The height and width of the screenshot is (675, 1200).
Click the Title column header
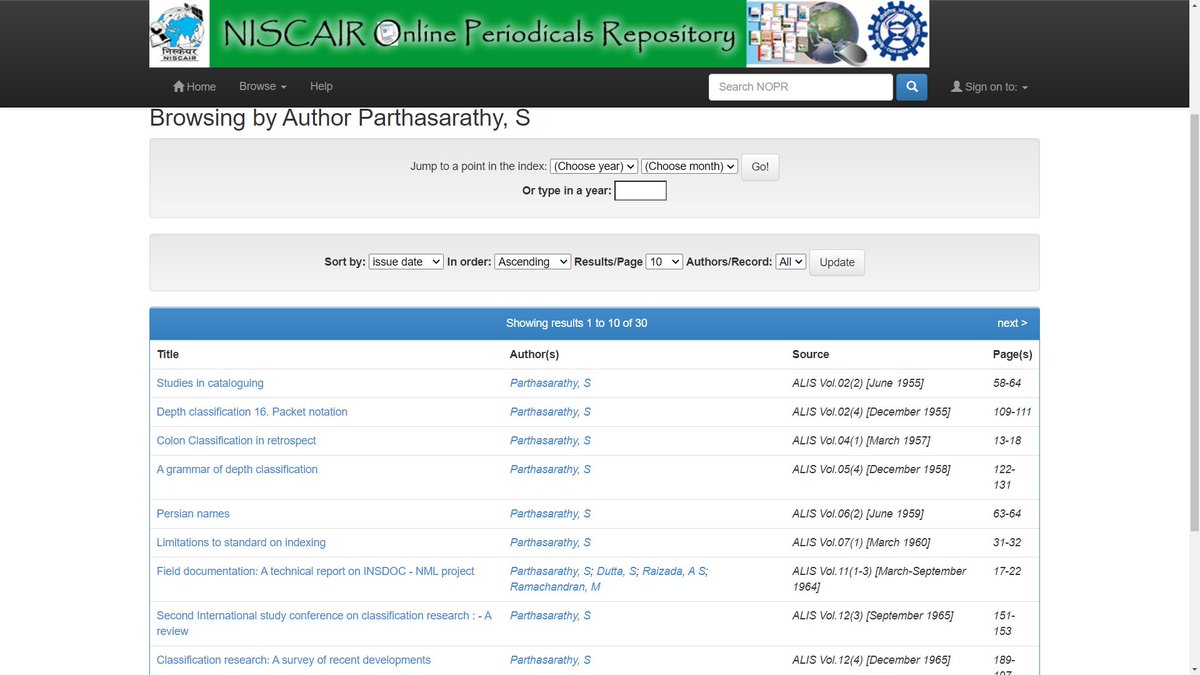pos(168,354)
